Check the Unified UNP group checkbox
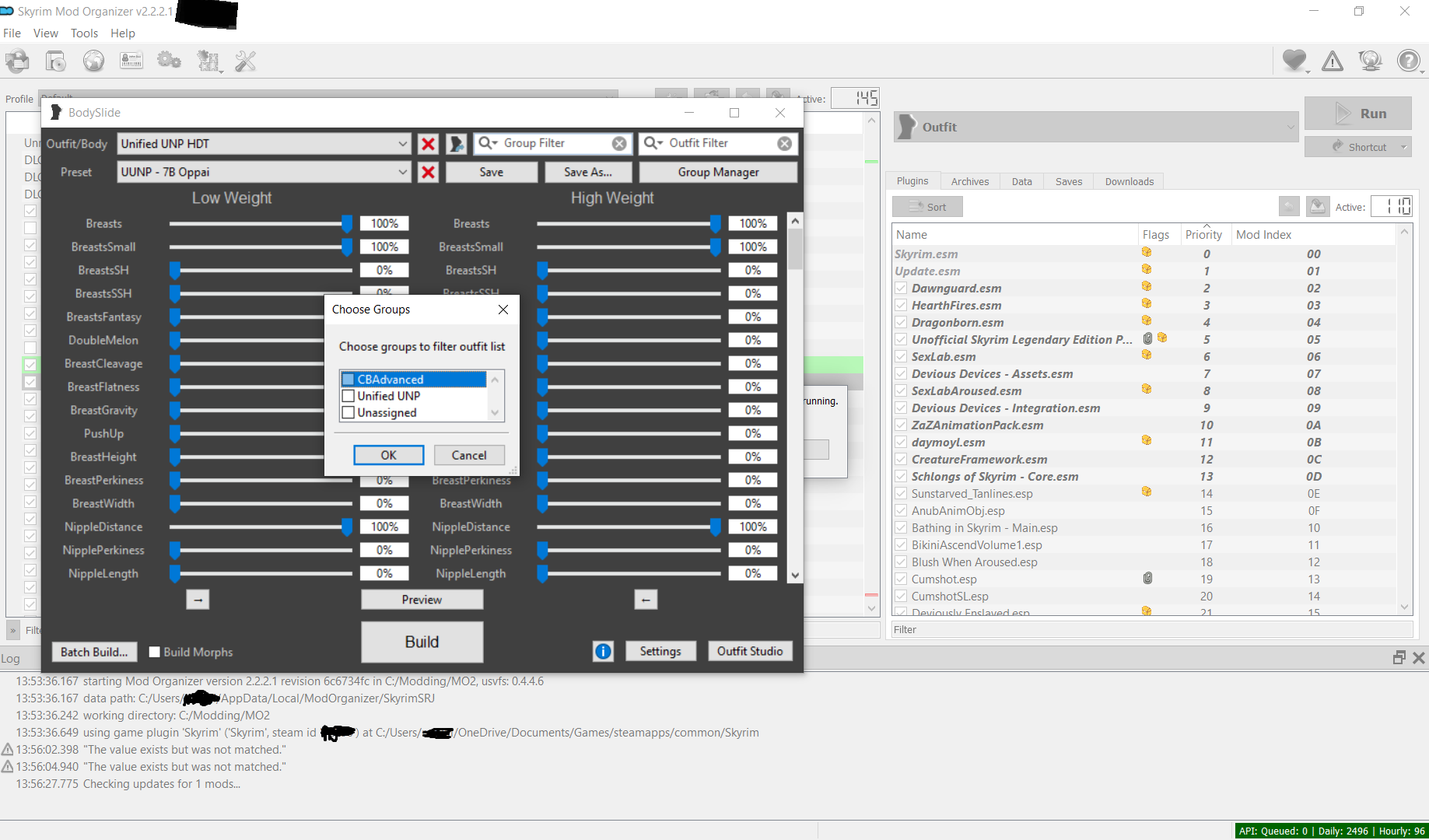This screenshot has height=840, width=1429. tap(348, 396)
